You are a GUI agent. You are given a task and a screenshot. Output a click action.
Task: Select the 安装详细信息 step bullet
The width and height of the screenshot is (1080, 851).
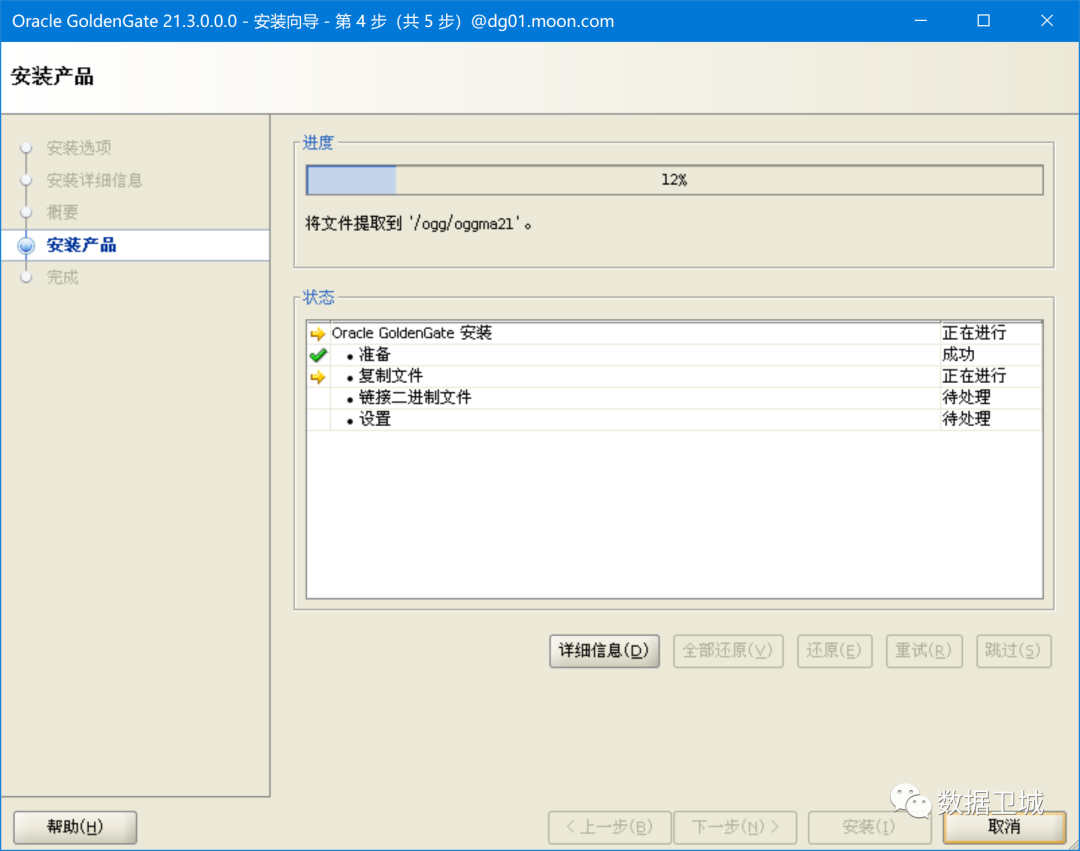click(26, 180)
